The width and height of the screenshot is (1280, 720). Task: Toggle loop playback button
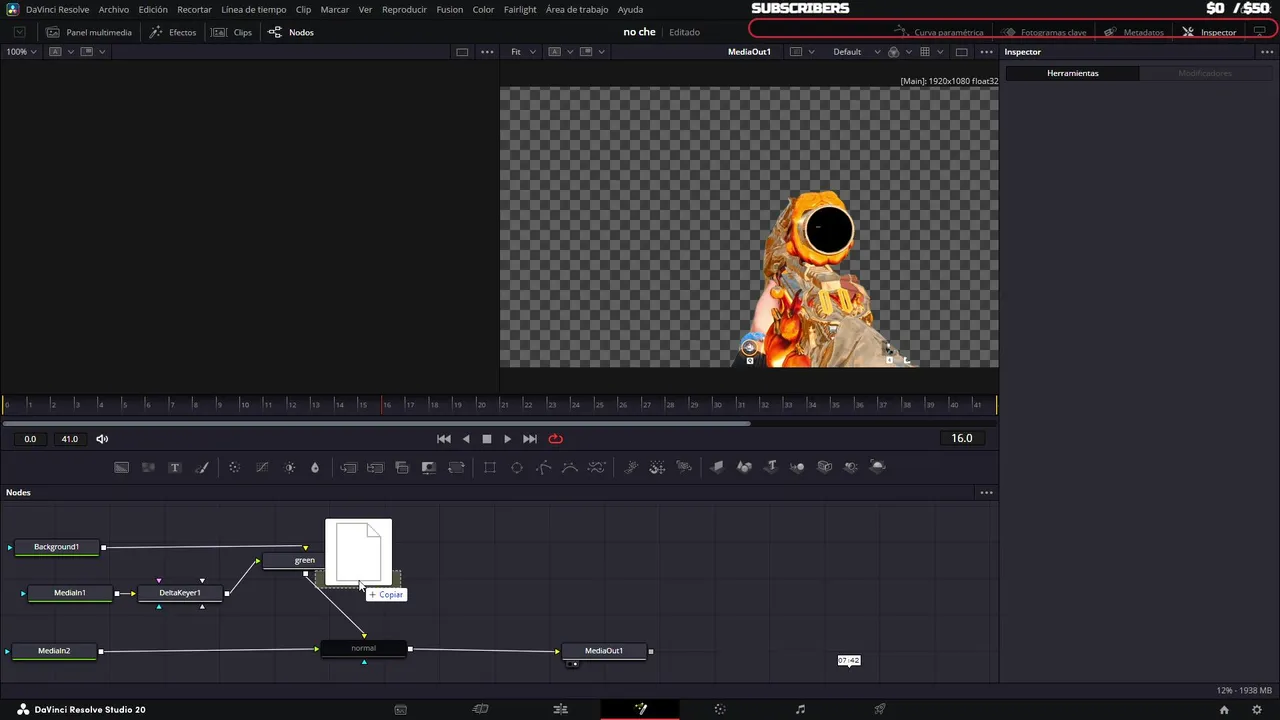[x=556, y=439]
